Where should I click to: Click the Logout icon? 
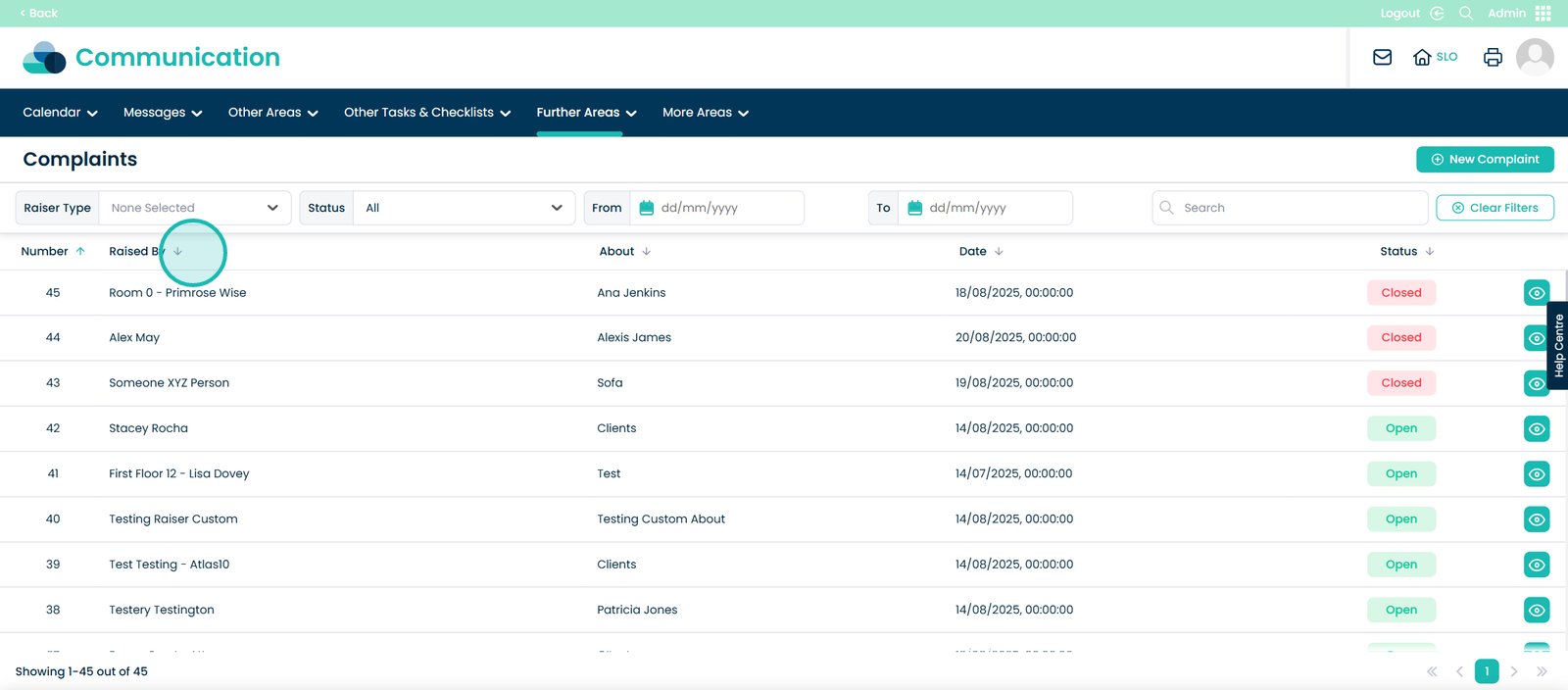coord(1437,13)
